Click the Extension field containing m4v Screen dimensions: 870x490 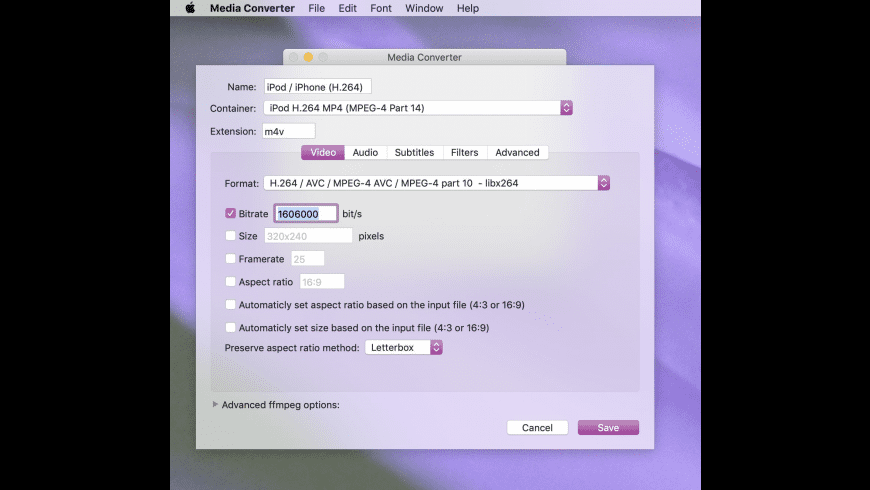pos(289,132)
